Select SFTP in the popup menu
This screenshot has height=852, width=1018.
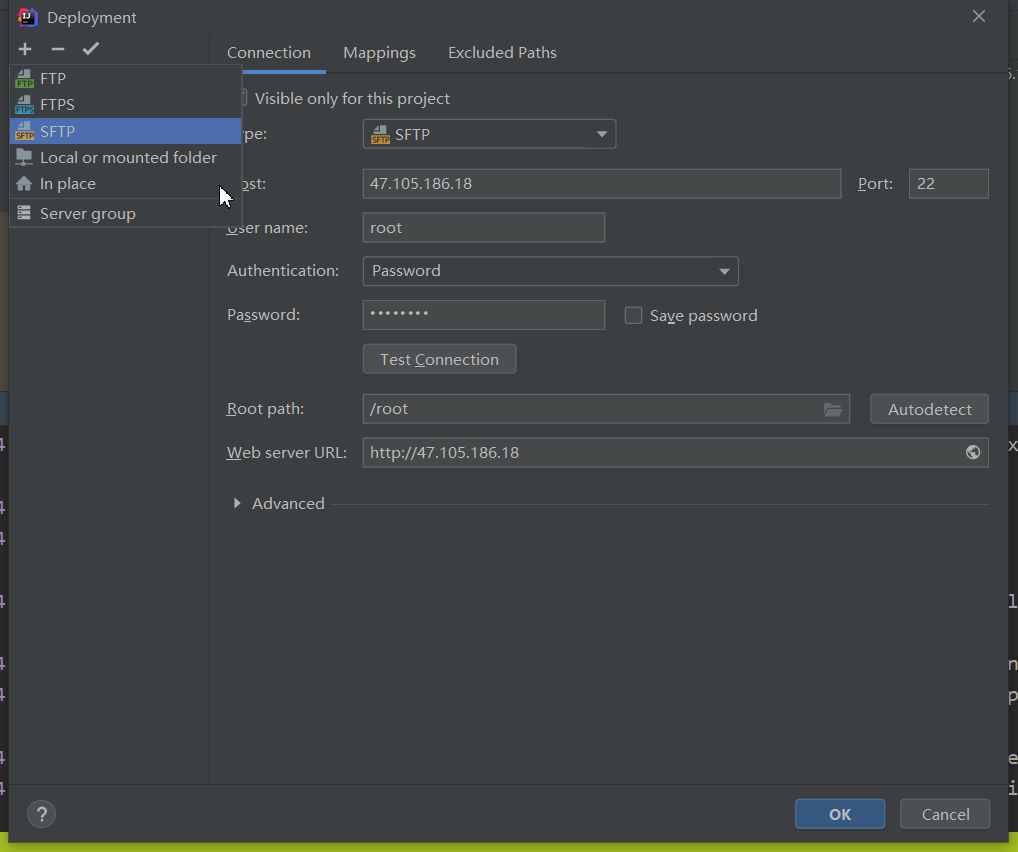click(125, 131)
